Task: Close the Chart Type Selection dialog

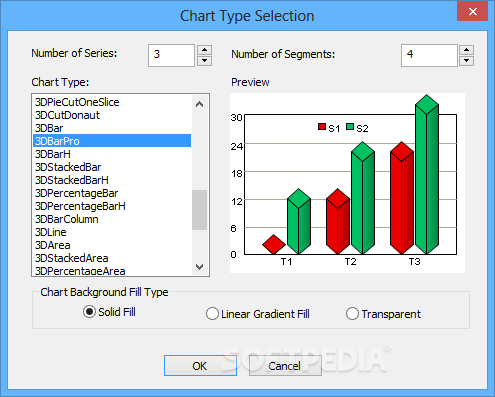Action: [472, 12]
